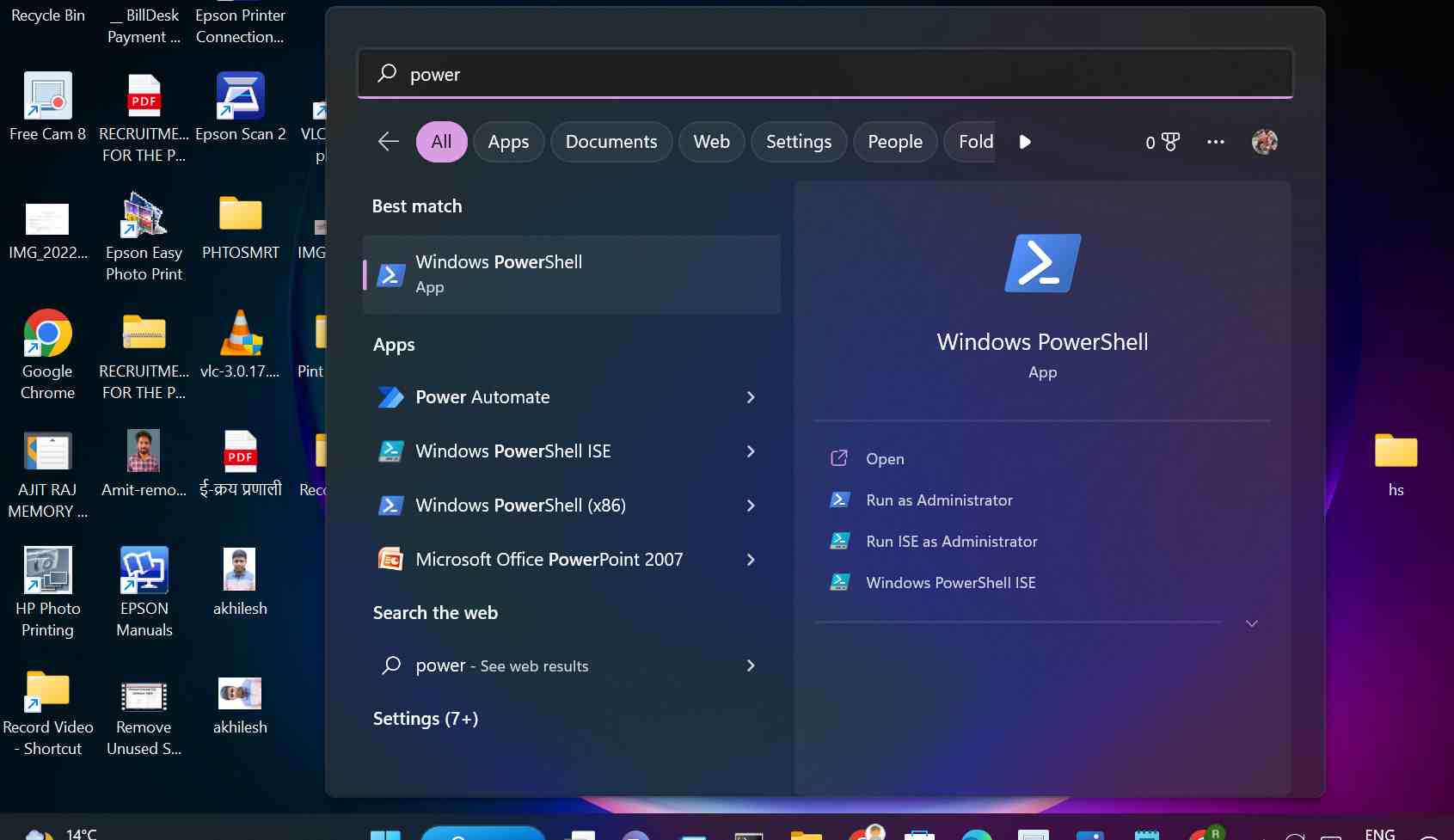The width and height of the screenshot is (1454, 840).
Task: Click the Run as Administrator icon
Action: click(x=839, y=500)
